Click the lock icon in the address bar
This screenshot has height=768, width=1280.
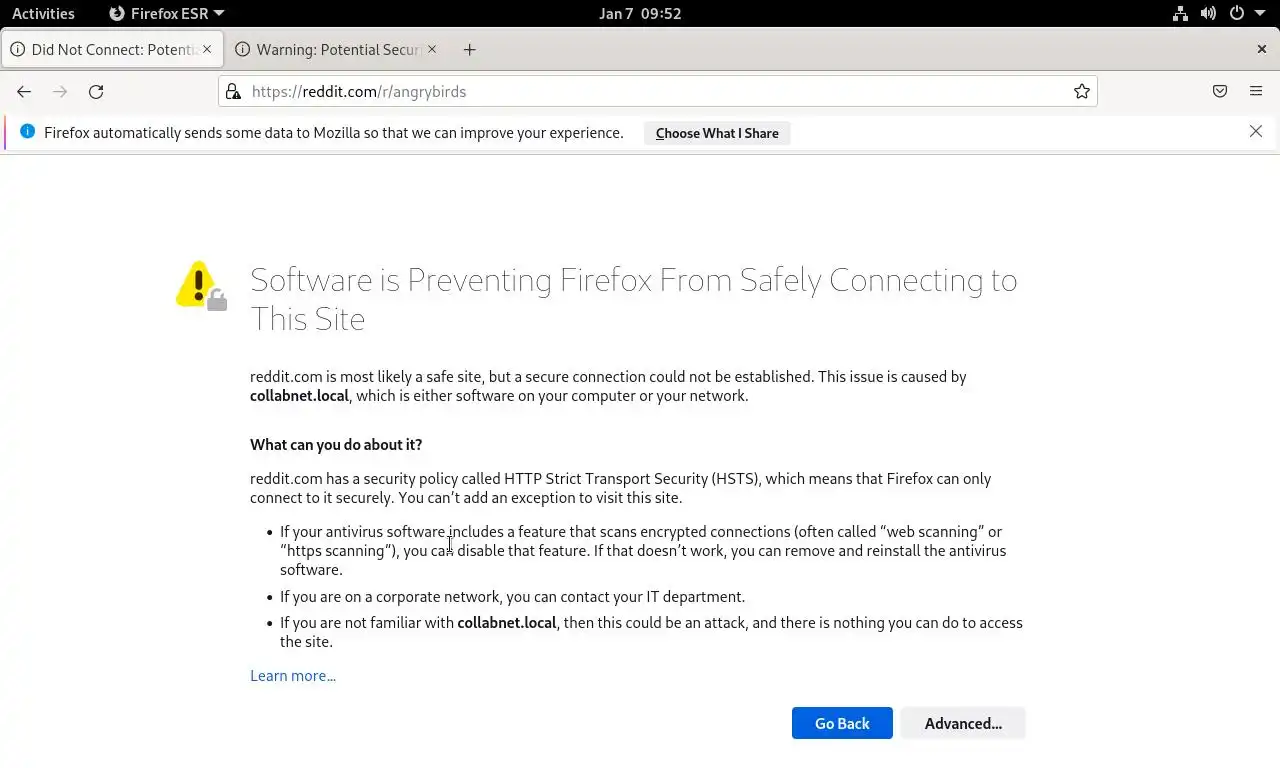point(233,91)
